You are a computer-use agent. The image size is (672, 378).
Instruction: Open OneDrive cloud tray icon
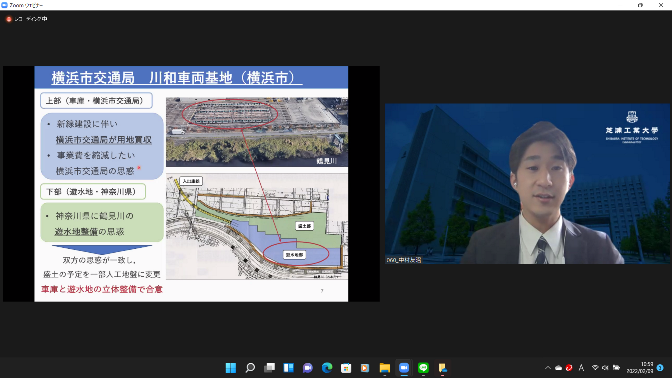click(558, 368)
